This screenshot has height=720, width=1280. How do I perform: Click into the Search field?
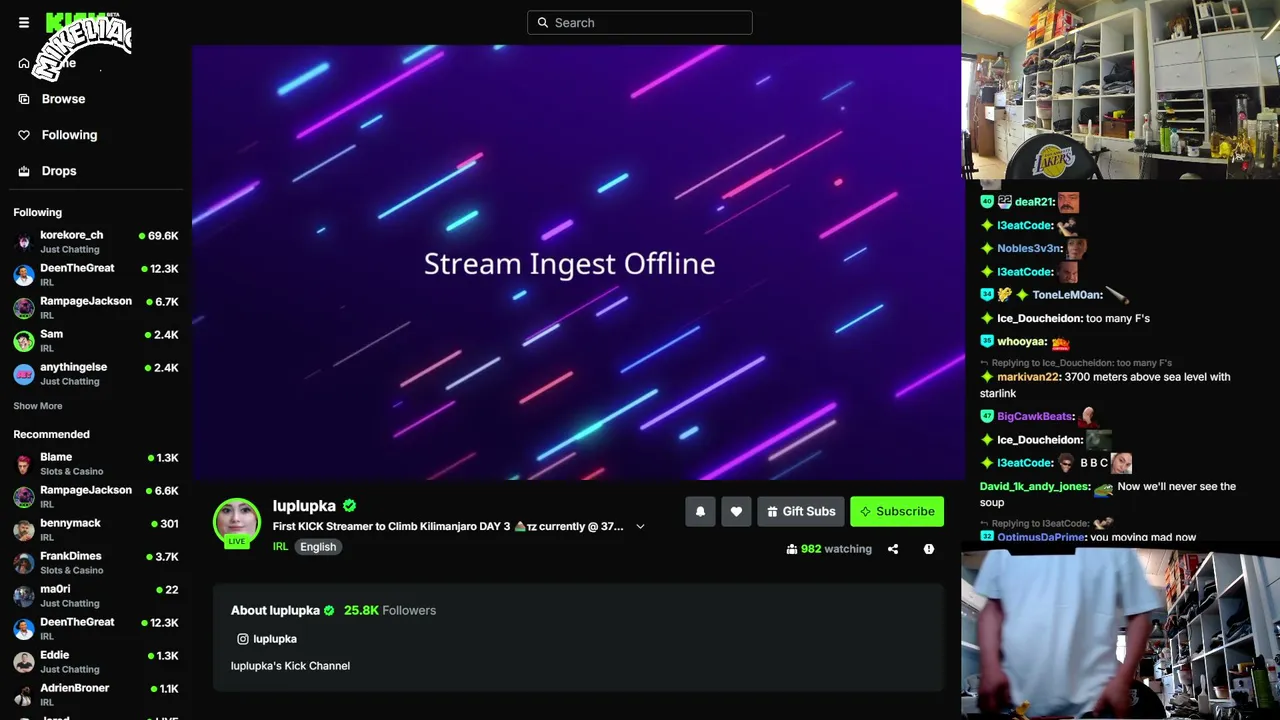pos(640,23)
